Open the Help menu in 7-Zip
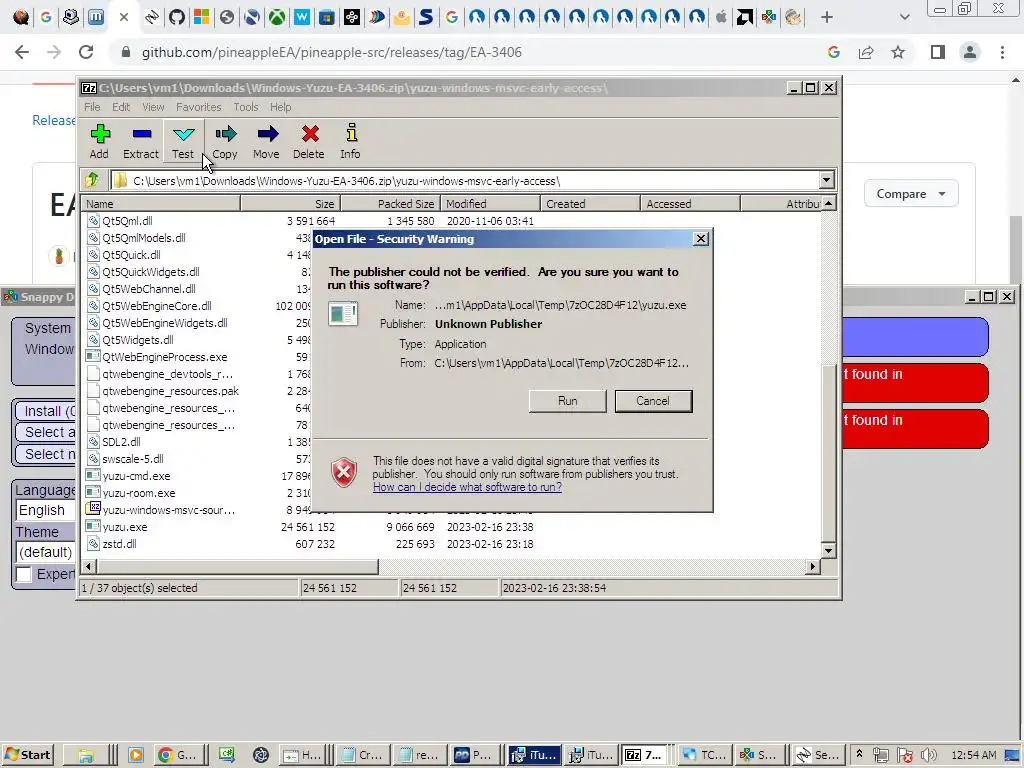The width and height of the screenshot is (1024, 768). (281, 107)
